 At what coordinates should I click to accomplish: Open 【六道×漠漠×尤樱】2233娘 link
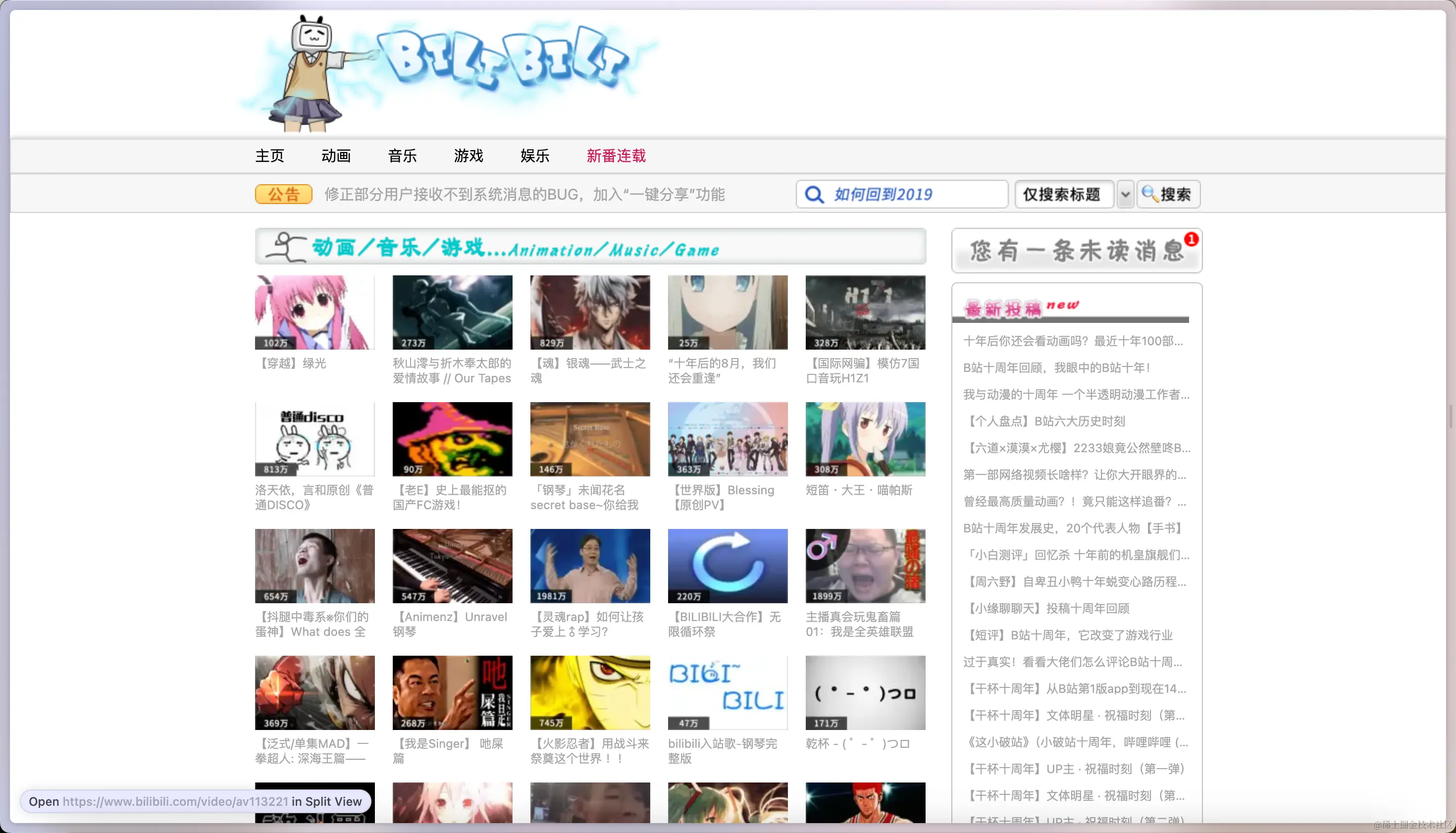point(1077,448)
